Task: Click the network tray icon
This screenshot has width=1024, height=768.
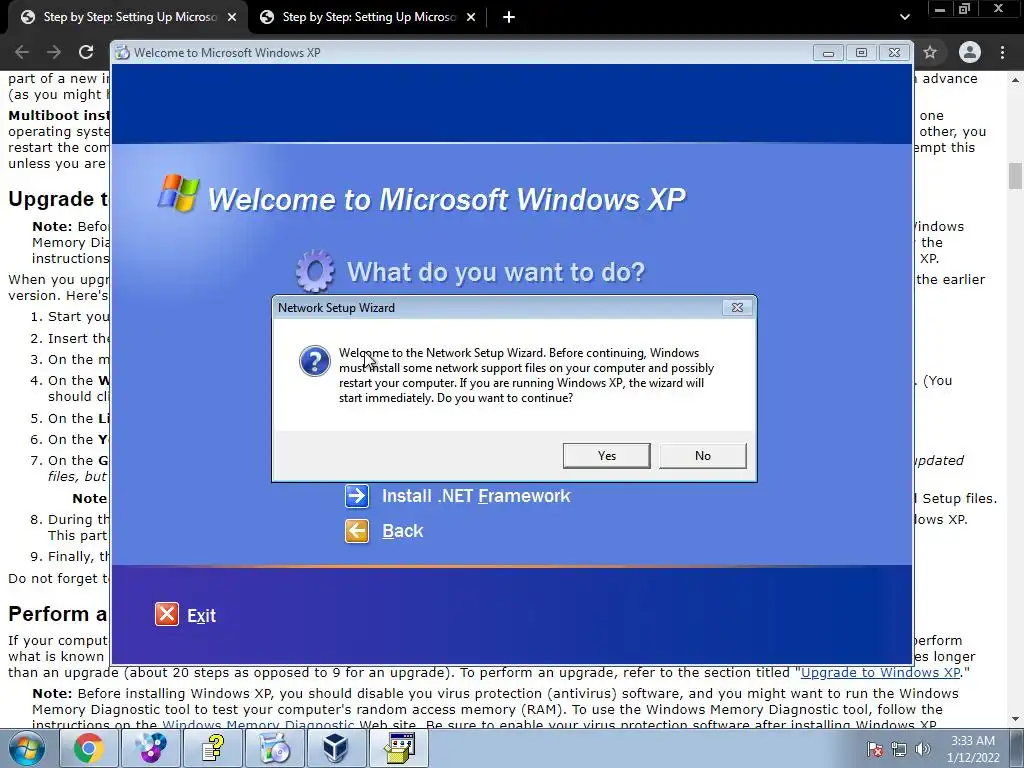Action: 899,749
